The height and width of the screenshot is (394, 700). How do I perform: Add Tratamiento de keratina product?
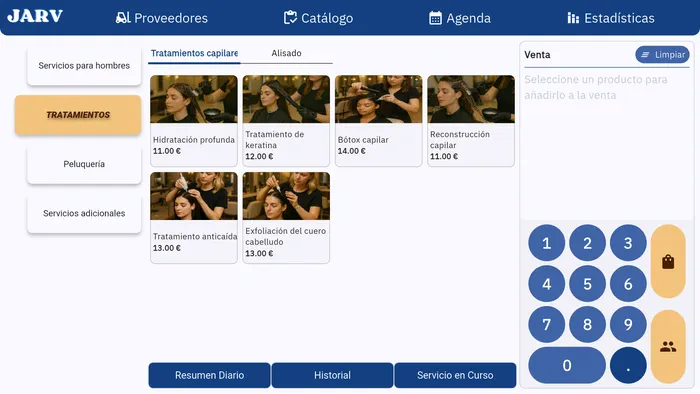[x=286, y=120]
